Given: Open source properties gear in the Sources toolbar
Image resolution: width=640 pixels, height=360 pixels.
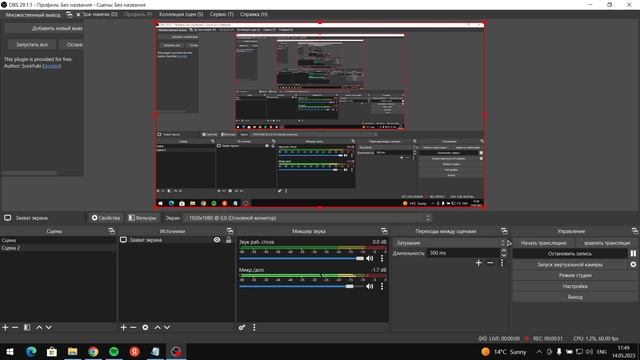Looking at the screenshot, I should [x=145, y=327].
